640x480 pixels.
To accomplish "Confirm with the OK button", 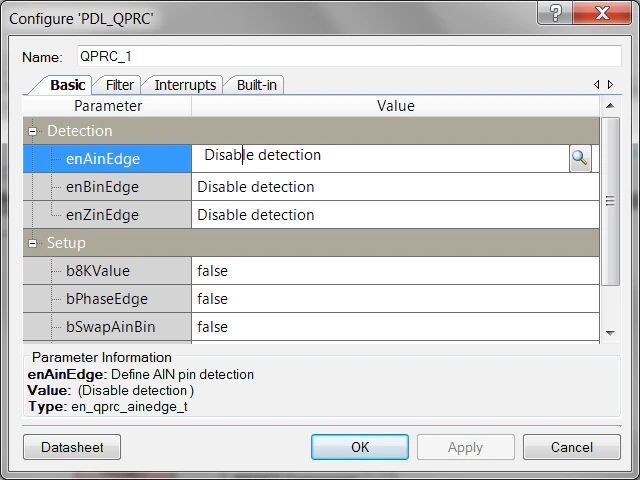I will point(360,447).
